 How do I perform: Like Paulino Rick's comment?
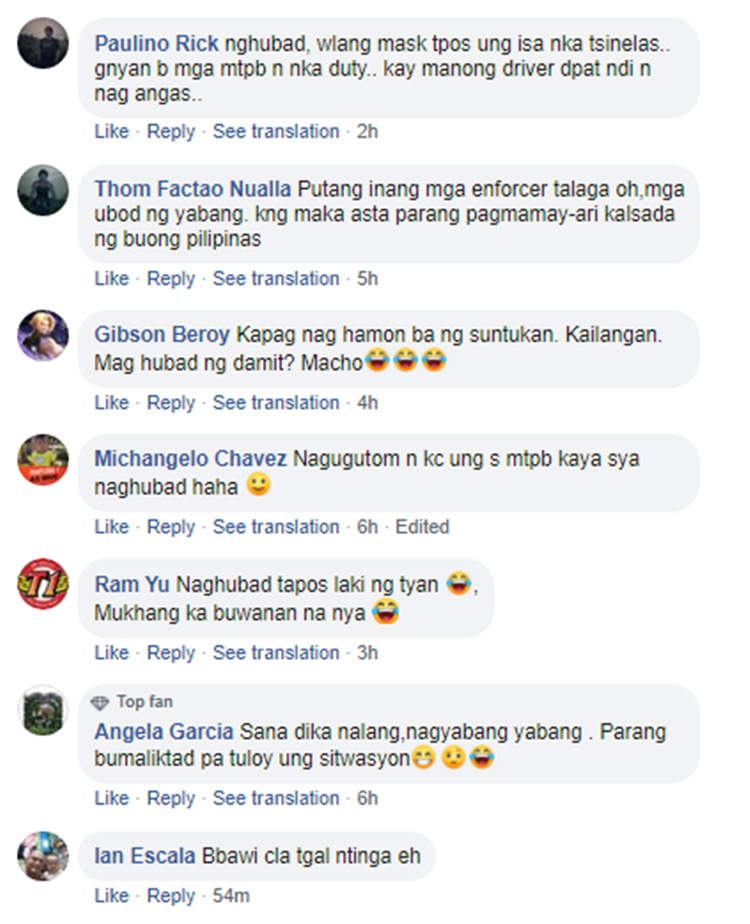(x=111, y=131)
